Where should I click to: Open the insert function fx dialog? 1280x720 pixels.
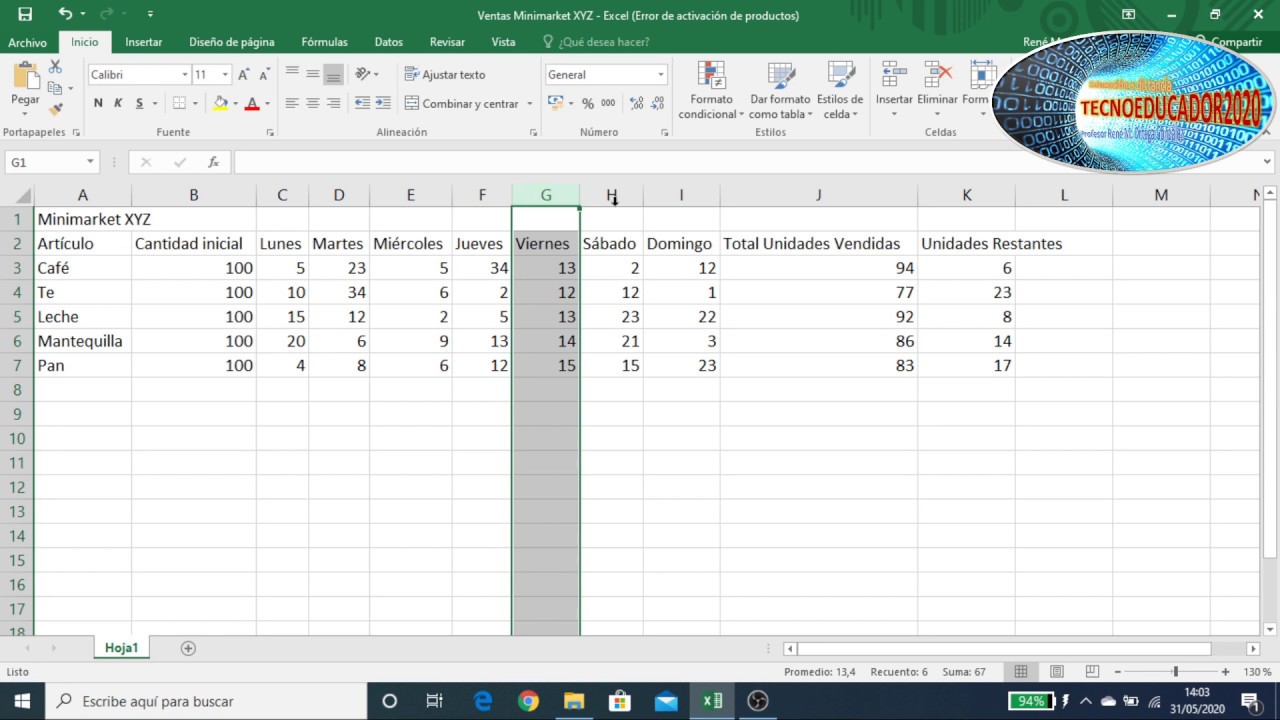coord(213,162)
